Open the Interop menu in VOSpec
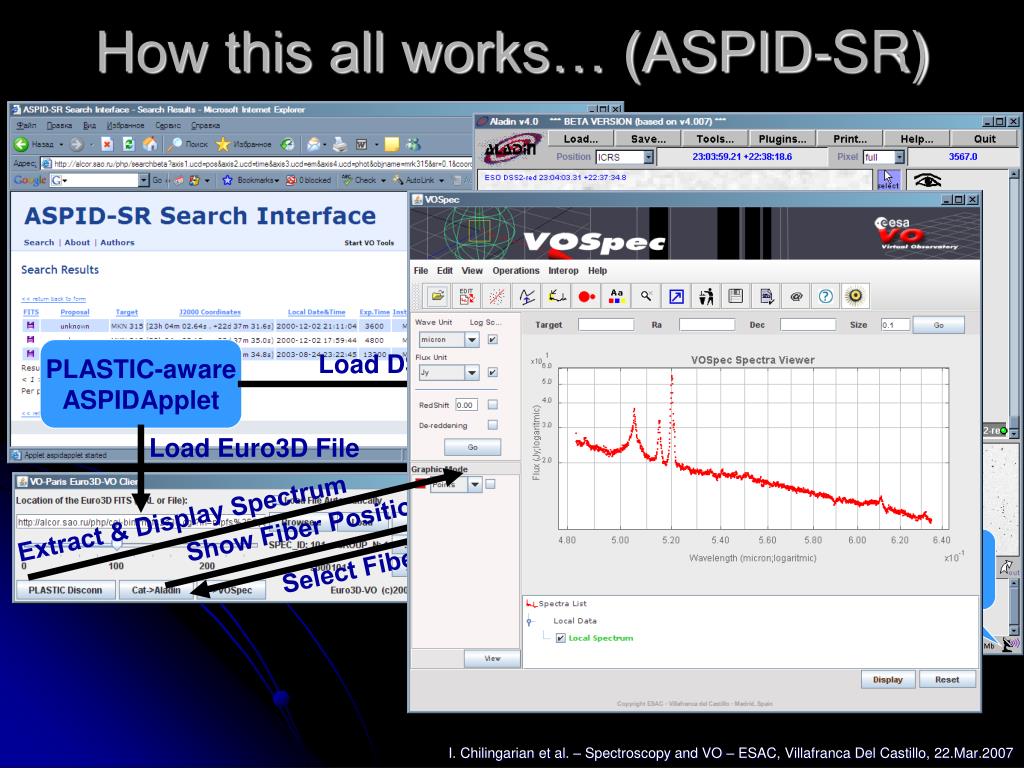Screen dimensions: 1024x768 pyautogui.click(x=563, y=270)
